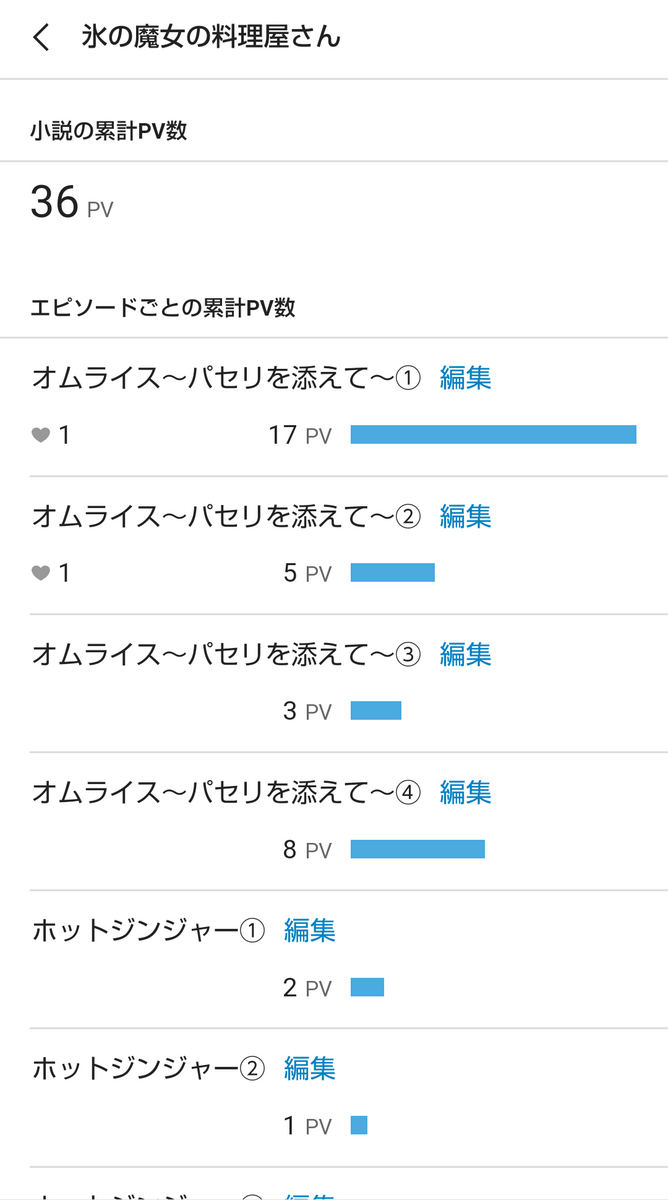Select the 8 PV blue bar
This screenshot has height=1200, width=668.
pos(417,849)
